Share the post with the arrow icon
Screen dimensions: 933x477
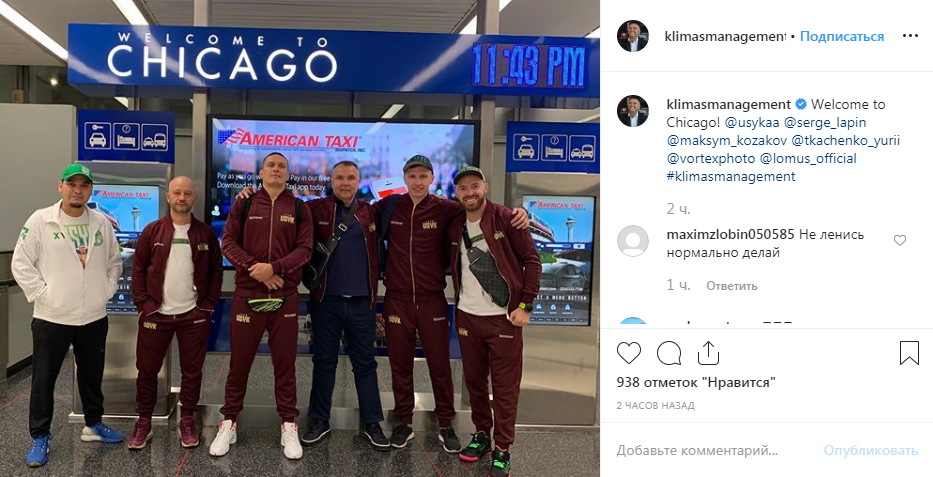click(x=708, y=353)
